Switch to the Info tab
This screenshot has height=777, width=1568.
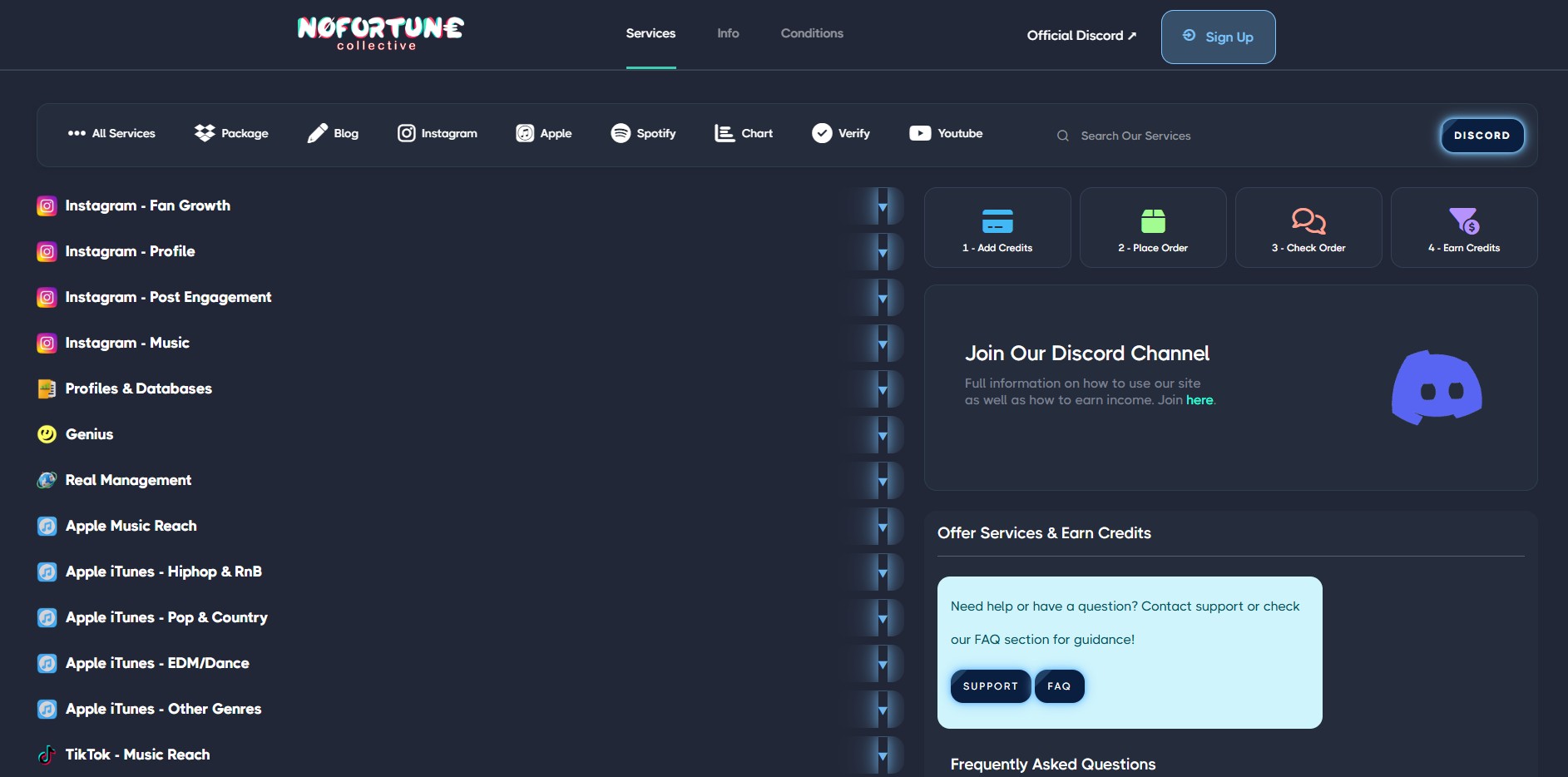tap(728, 33)
